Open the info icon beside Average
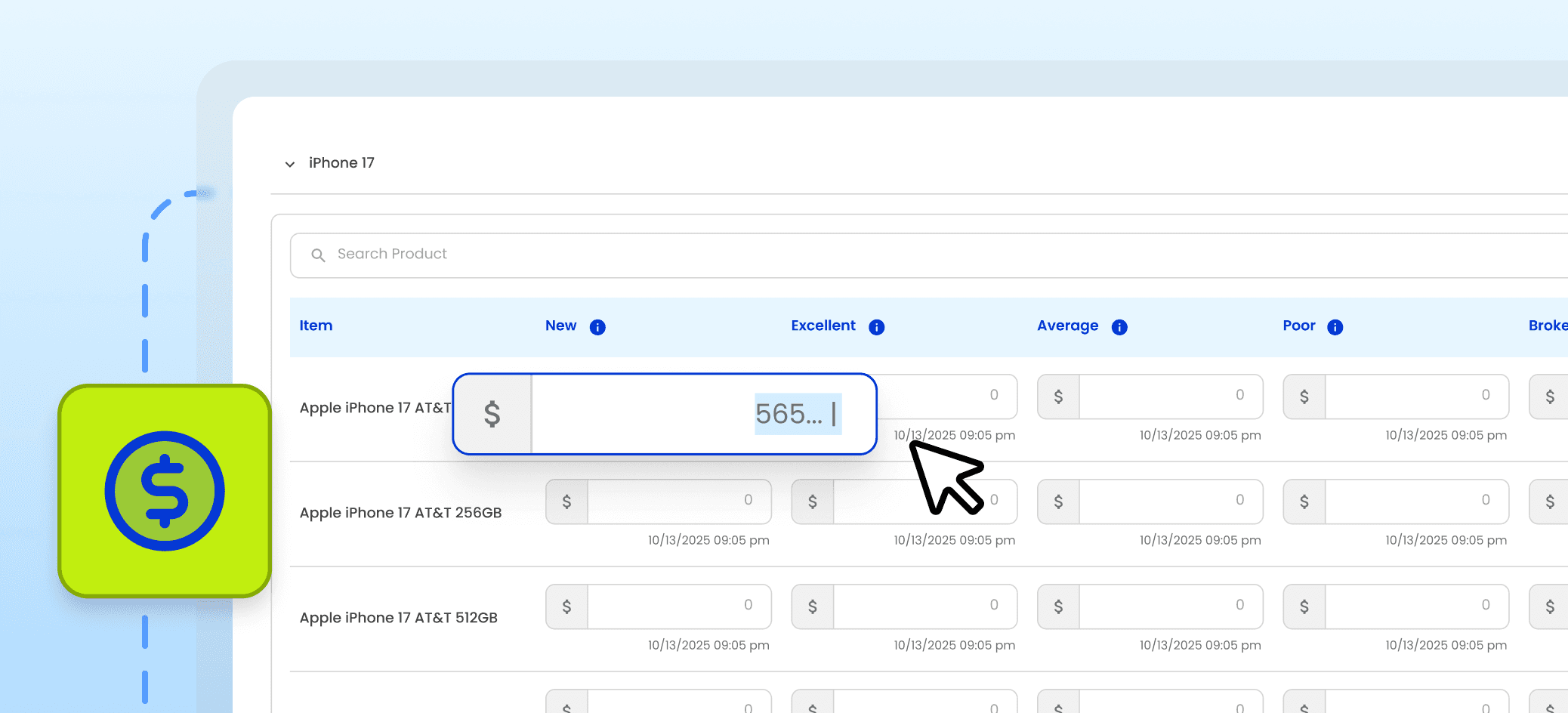Screen dimensions: 1568x713 tap(1119, 327)
